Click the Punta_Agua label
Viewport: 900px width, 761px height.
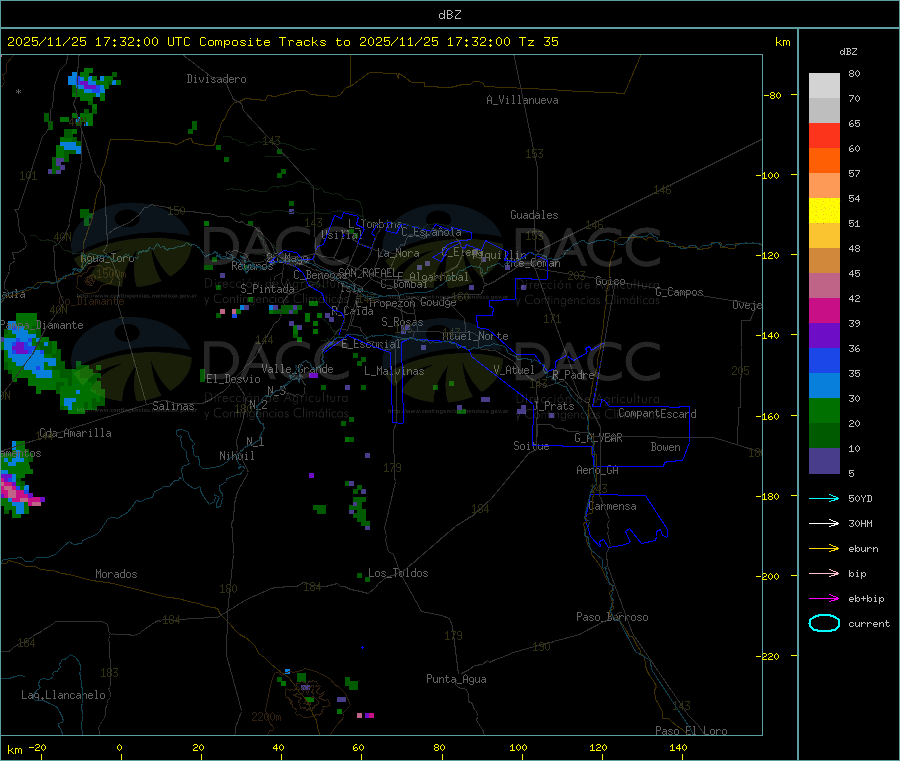click(456, 679)
